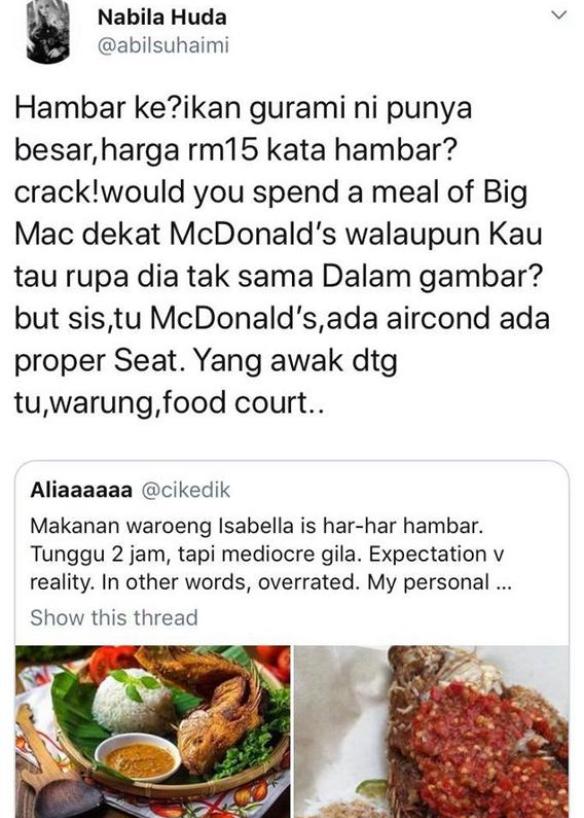
Task: Open the @cikedik handle
Action: click(186, 490)
